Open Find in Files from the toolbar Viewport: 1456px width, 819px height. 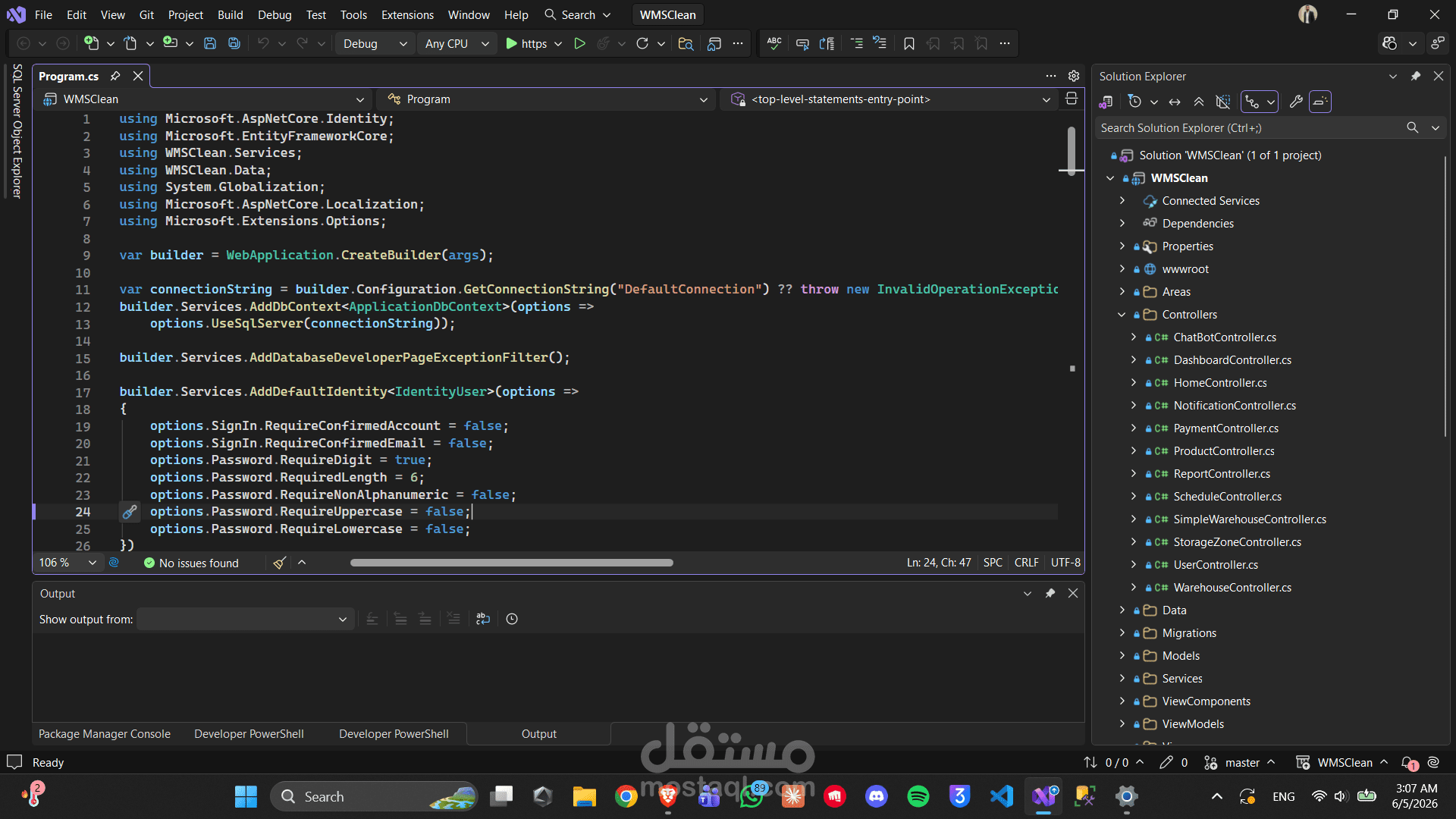coord(686,43)
